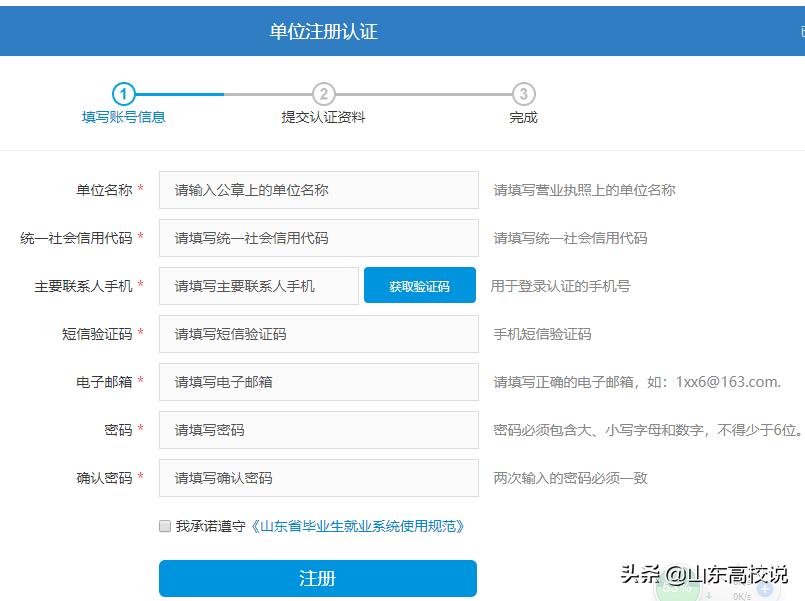This screenshot has width=805, height=601.
Task: Click the step 3 circle for 完成
Action: [523, 94]
